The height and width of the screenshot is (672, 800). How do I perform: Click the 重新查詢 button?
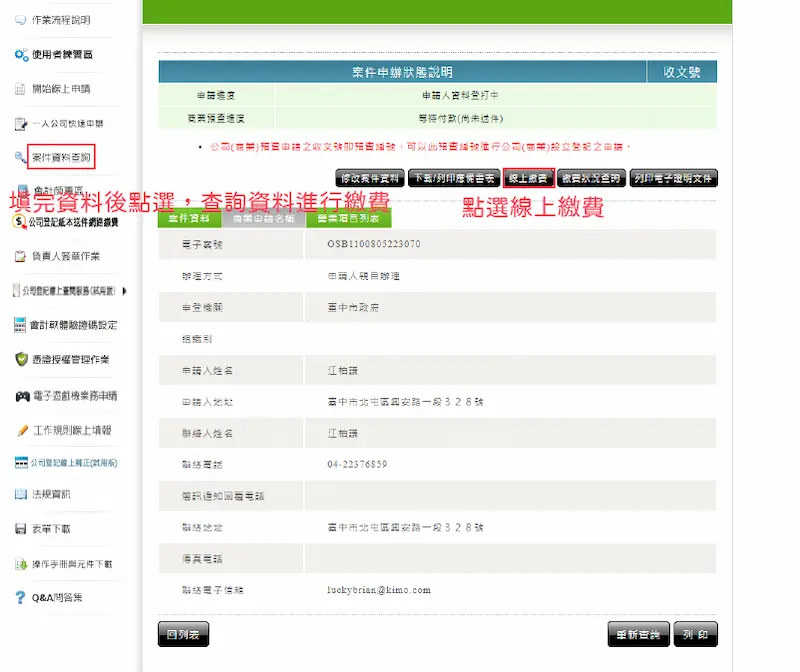pos(638,634)
